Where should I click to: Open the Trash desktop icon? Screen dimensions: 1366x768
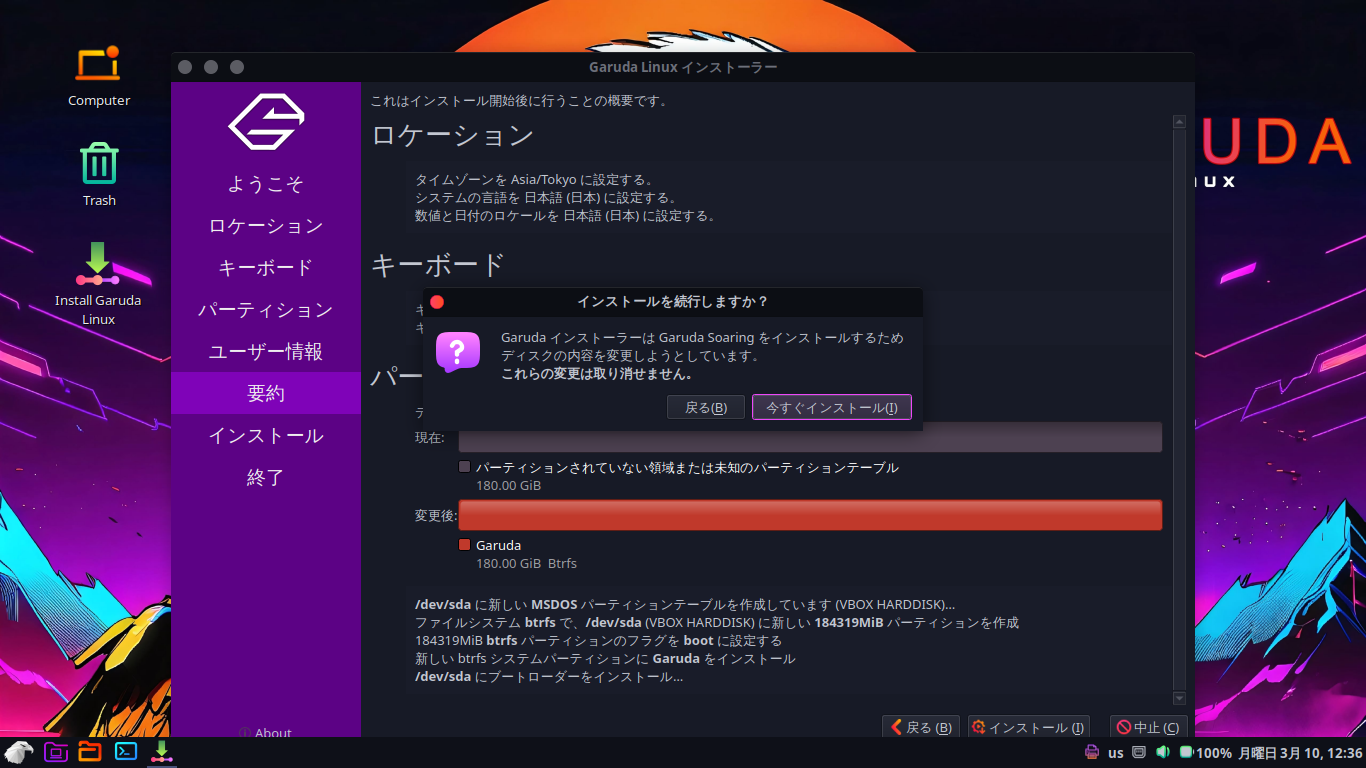click(x=99, y=173)
